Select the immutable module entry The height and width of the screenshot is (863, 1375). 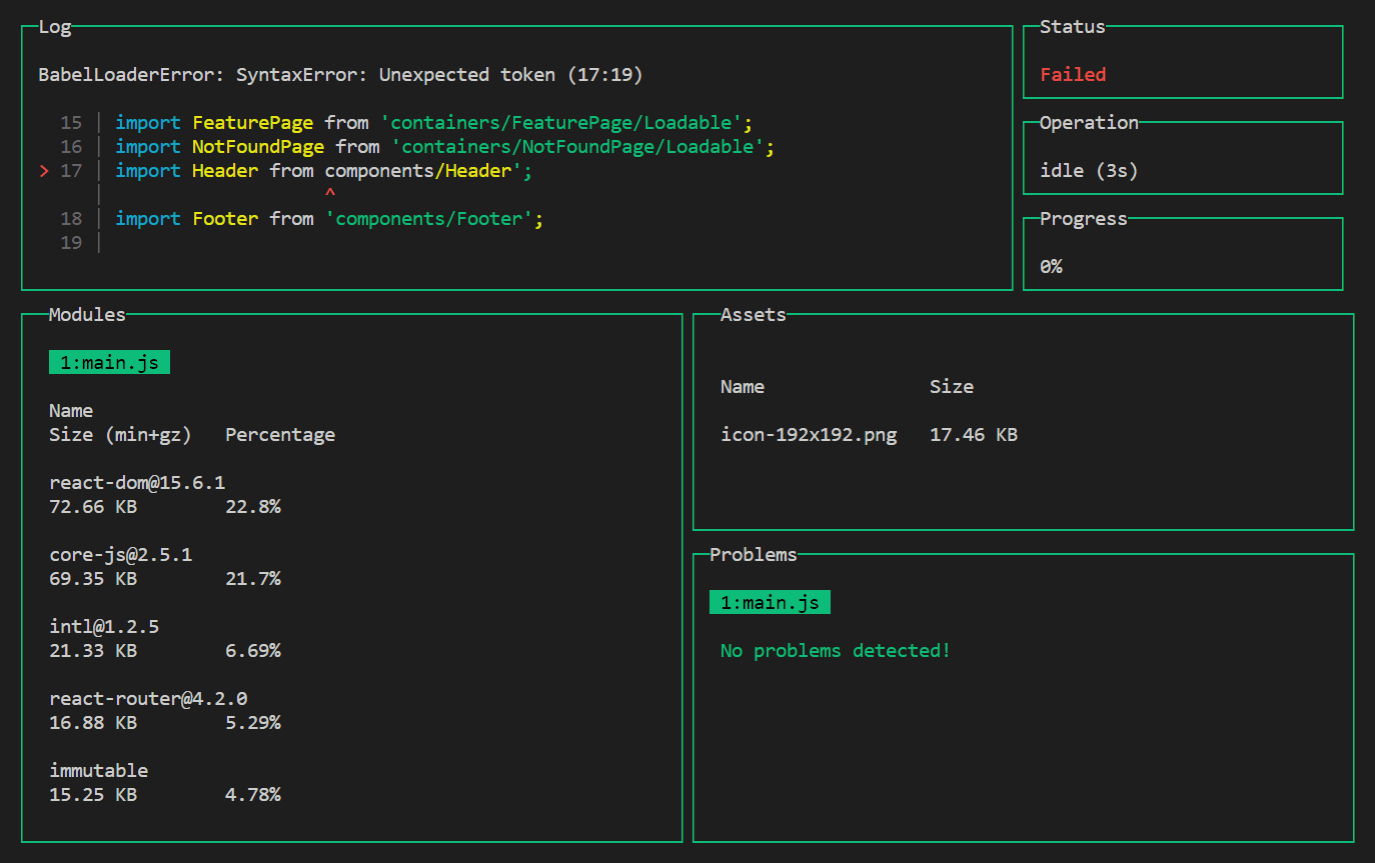[98, 770]
